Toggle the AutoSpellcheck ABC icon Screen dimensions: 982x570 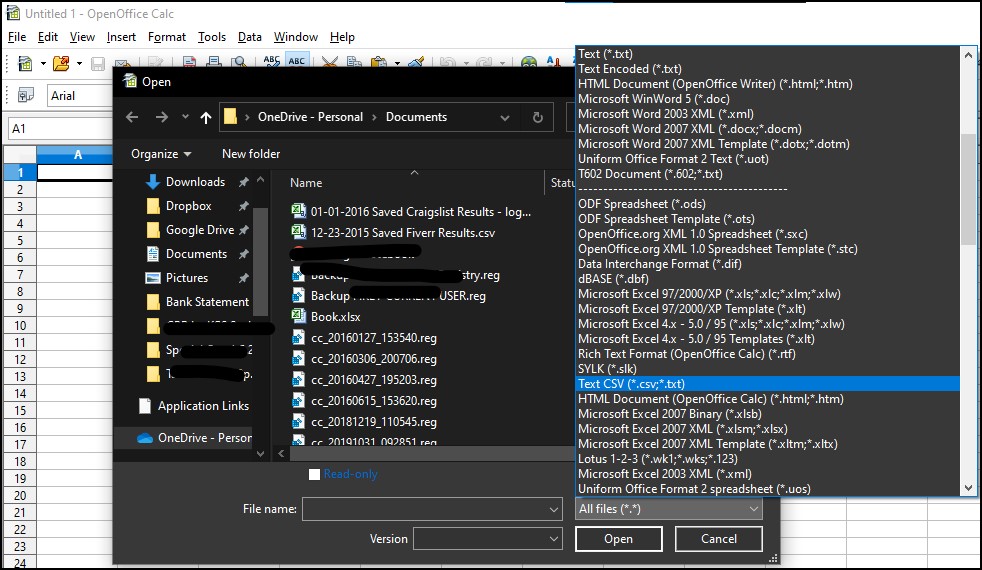point(297,61)
